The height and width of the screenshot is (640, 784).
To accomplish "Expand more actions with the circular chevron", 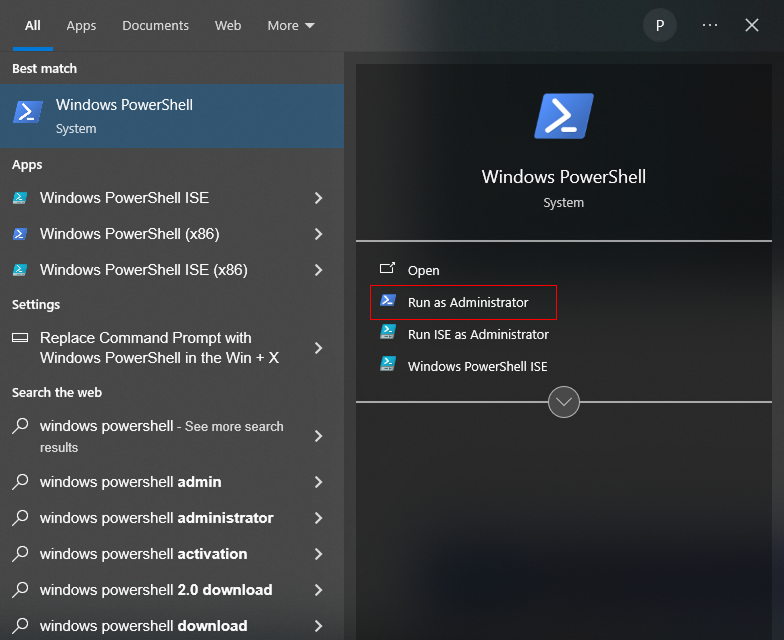I will pos(564,402).
